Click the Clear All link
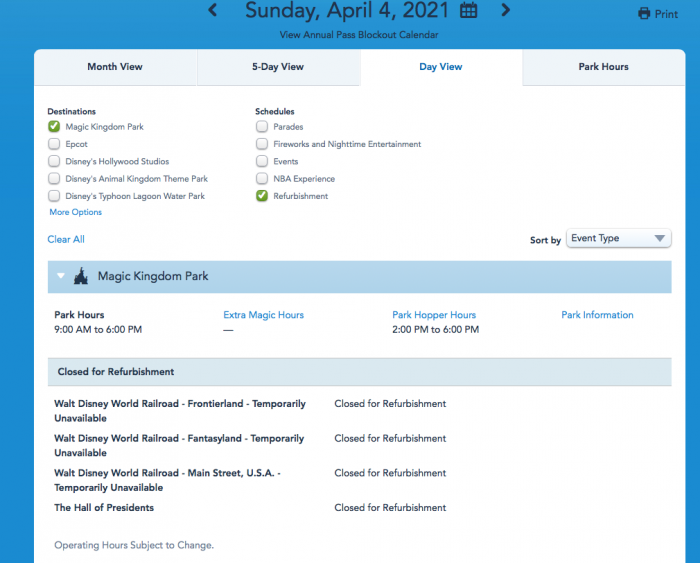700x563 pixels. click(x=66, y=239)
